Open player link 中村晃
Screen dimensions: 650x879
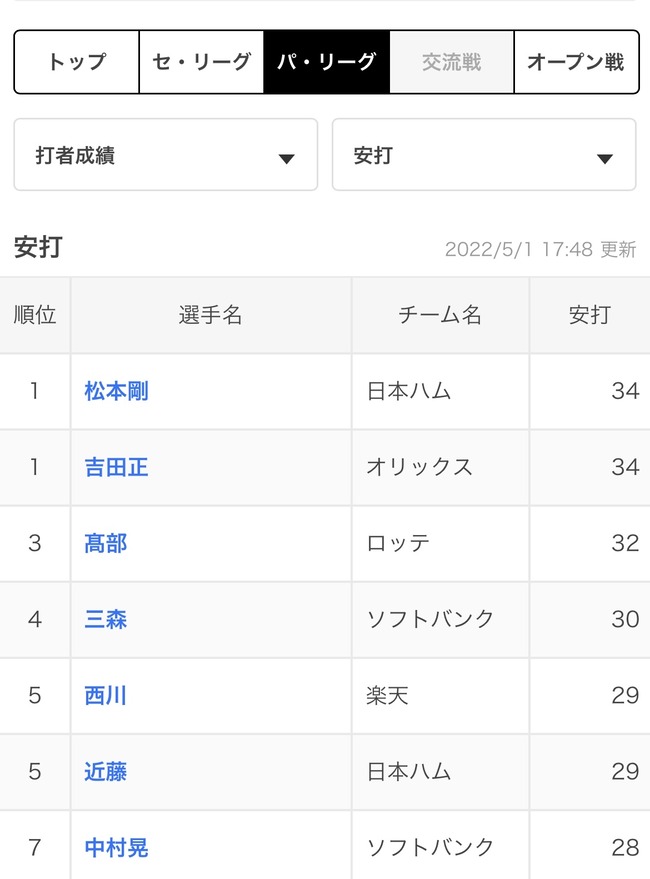point(116,848)
